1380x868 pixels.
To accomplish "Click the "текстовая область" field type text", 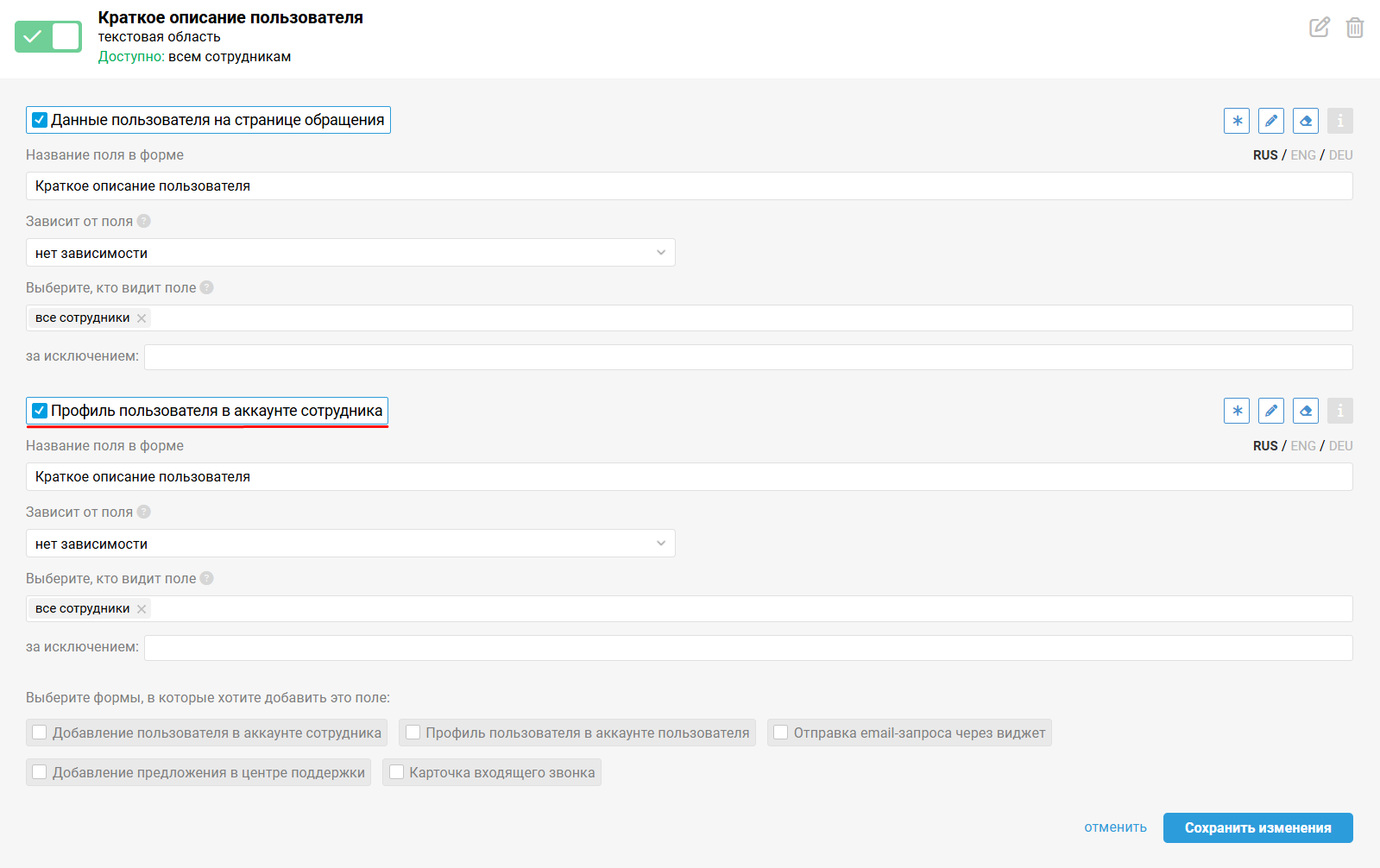I will coord(159,37).
